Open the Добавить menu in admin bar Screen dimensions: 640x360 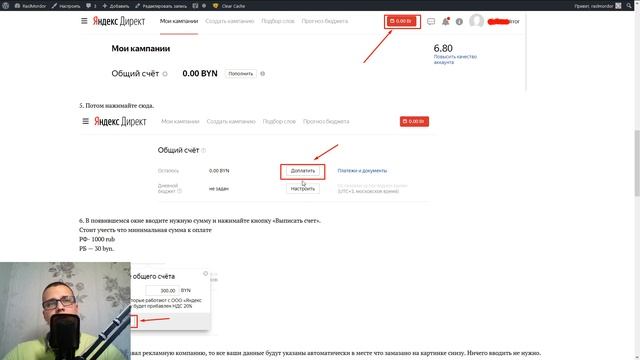tap(116, 6)
